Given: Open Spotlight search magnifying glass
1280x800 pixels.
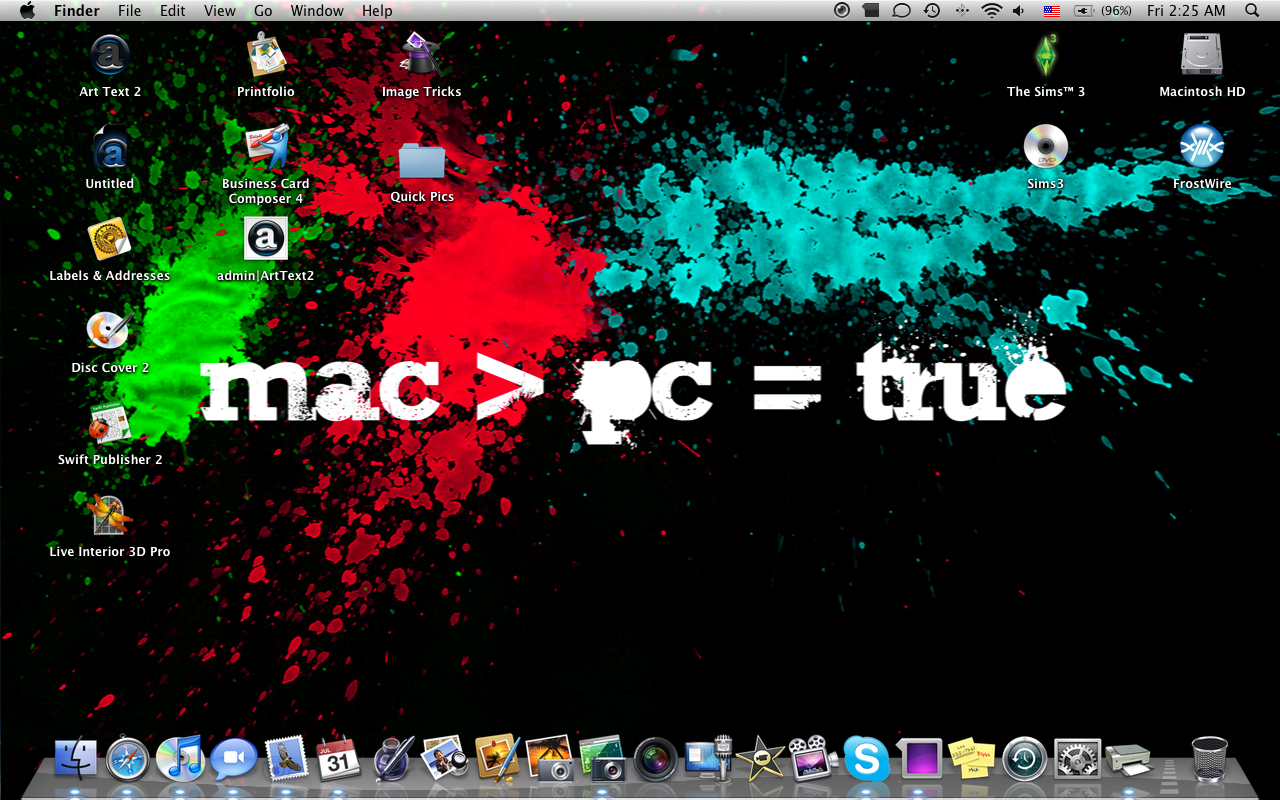Looking at the screenshot, I should point(1252,10).
